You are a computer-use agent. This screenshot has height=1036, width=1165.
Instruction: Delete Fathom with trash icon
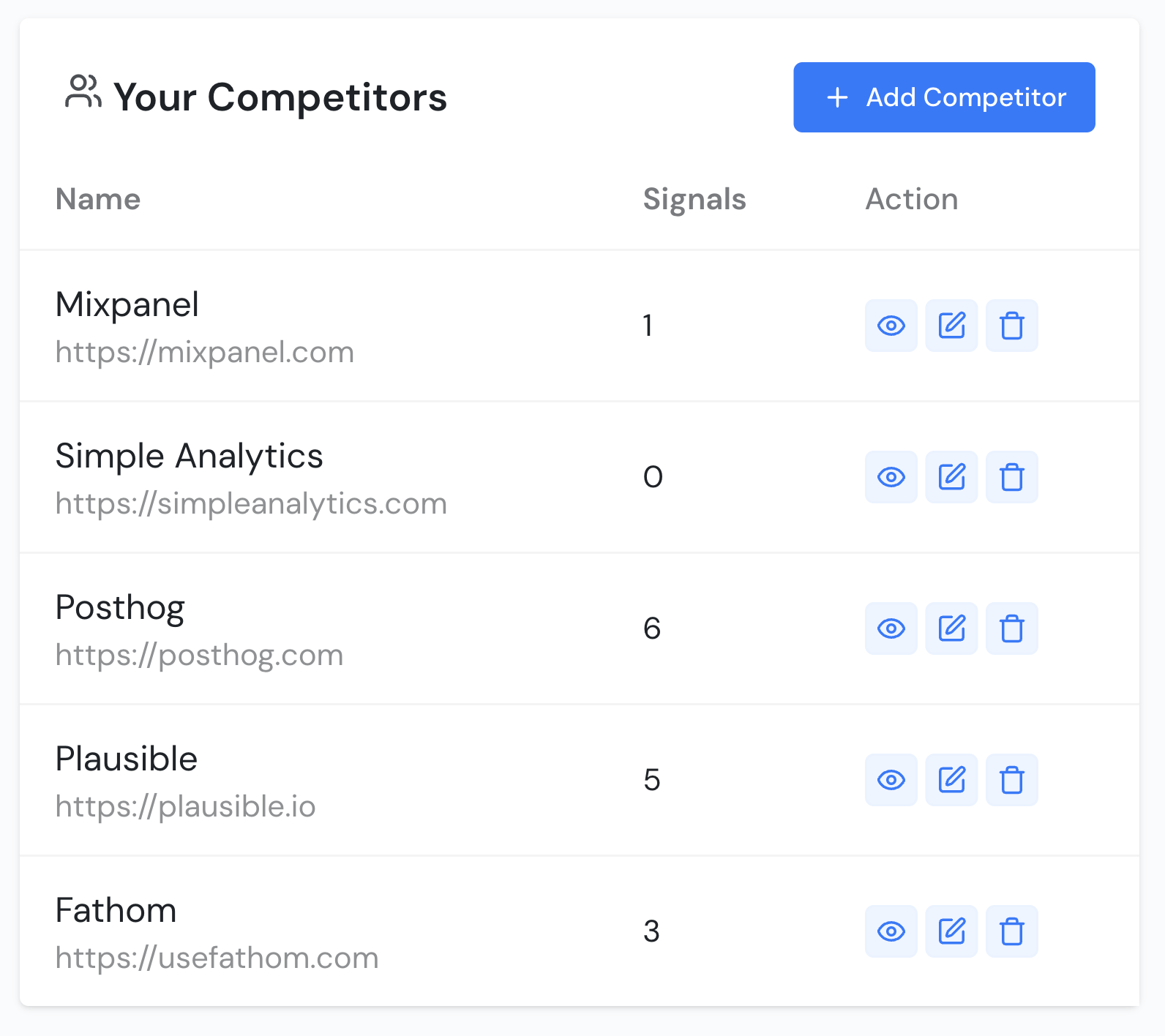(1011, 931)
